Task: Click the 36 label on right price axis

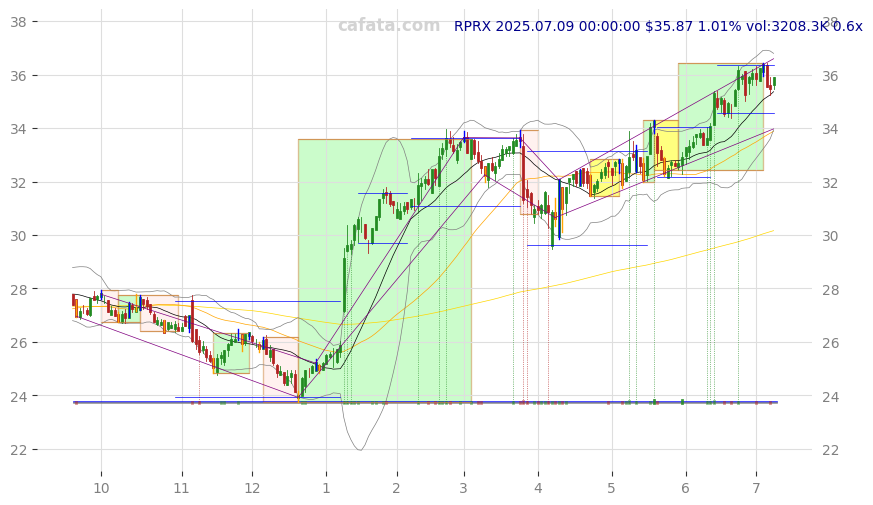Action: (830, 76)
